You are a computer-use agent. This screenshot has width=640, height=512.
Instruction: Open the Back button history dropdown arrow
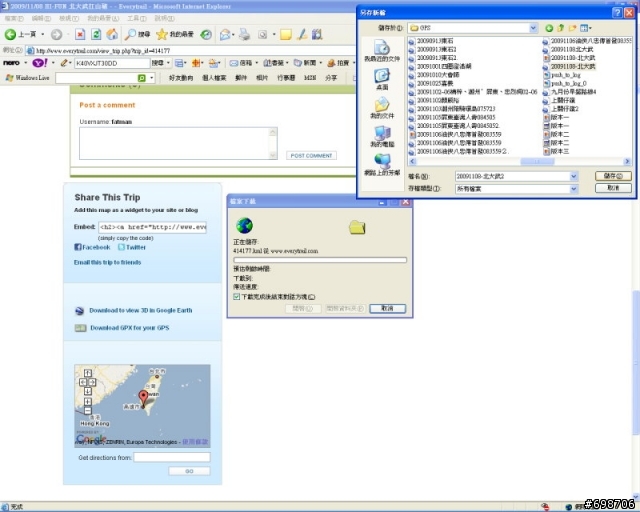[42, 35]
